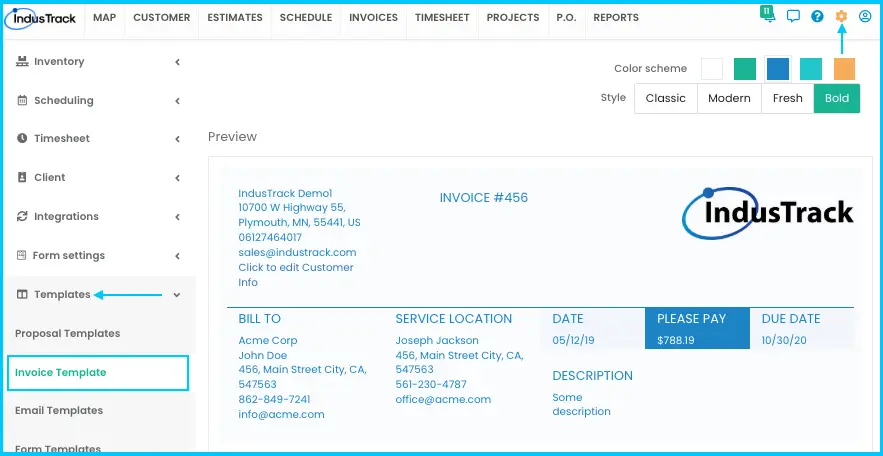Click the PLEASE PAY $788.19 box
The image size is (883, 456).
click(697, 328)
